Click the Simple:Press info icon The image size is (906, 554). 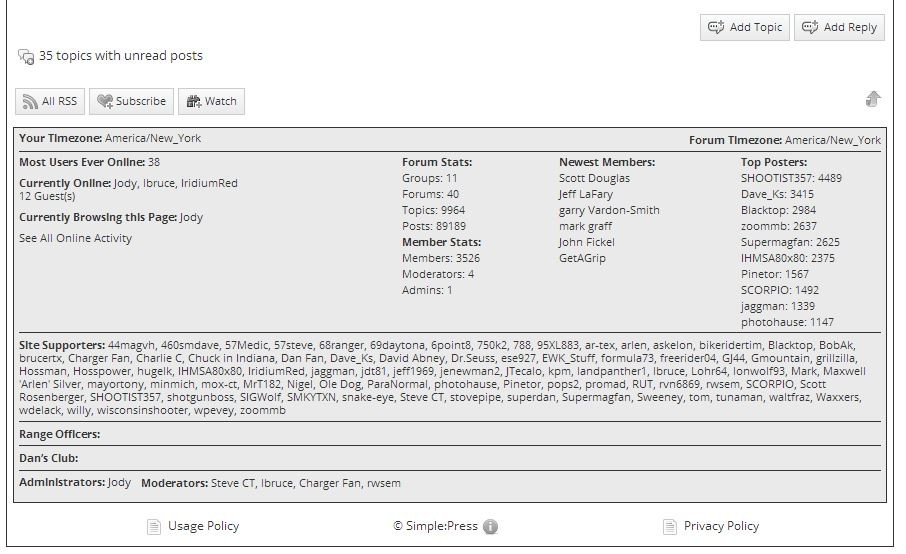(490, 527)
